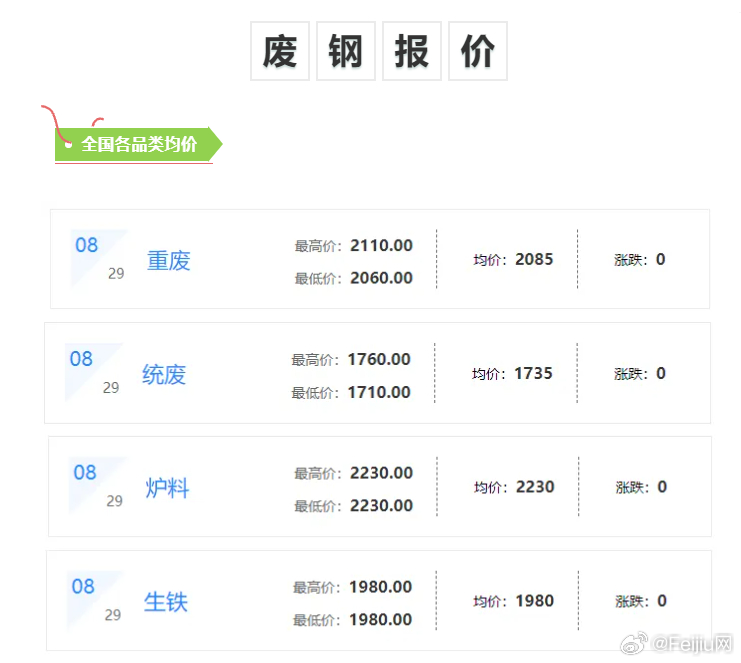Image resolution: width=741 pixels, height=663 pixels.
Task: Click the 08/29 date badge beside 重废
Action: (98, 258)
